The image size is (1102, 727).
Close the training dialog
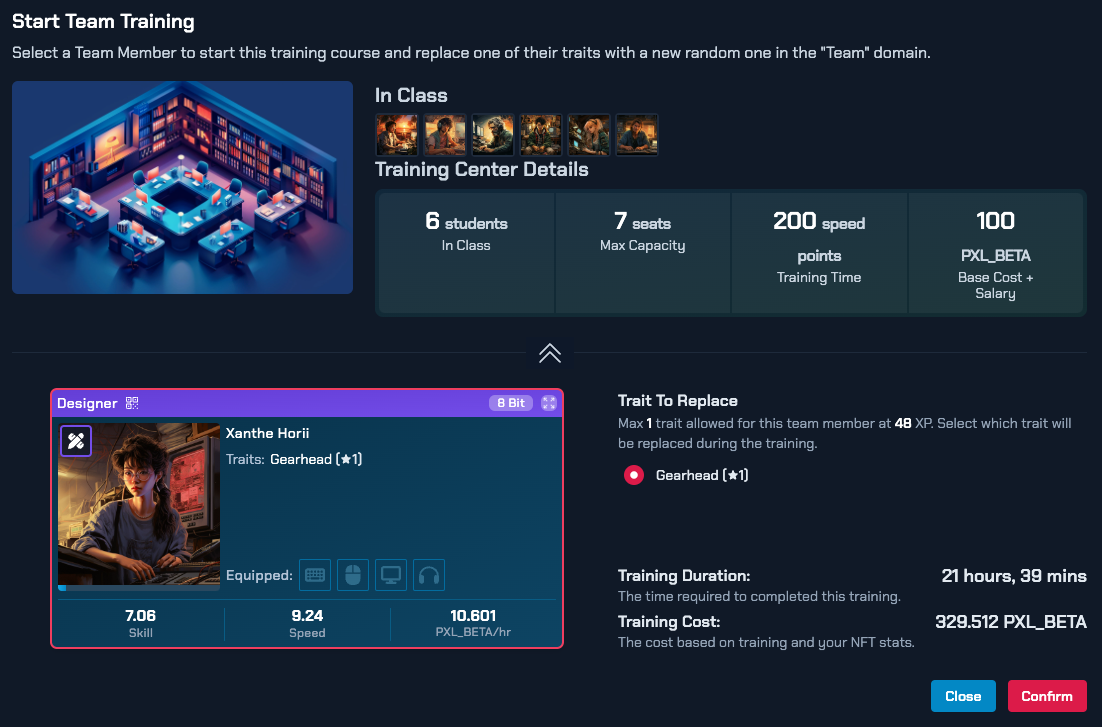click(x=963, y=696)
